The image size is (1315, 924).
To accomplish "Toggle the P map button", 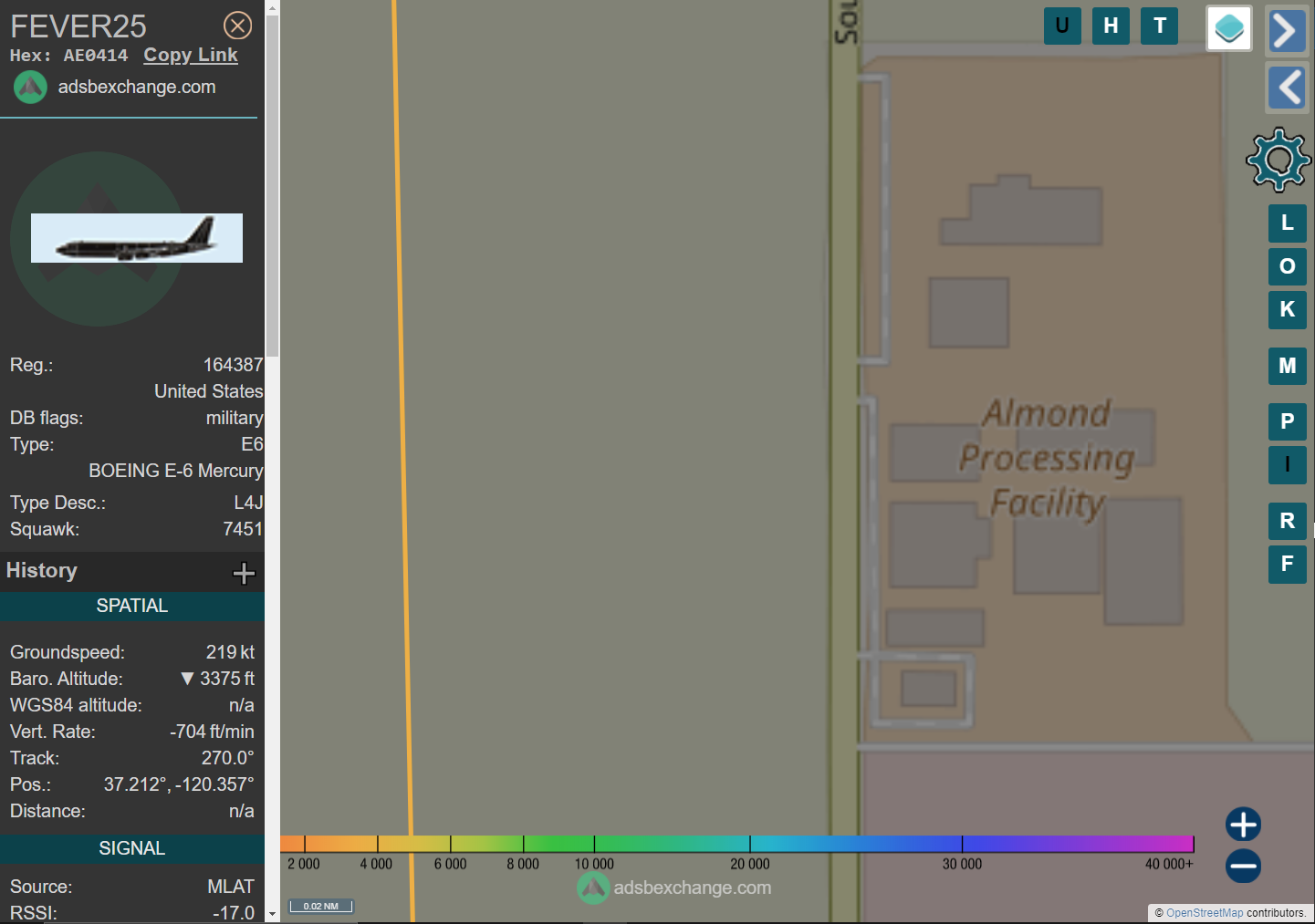I will click(1288, 421).
